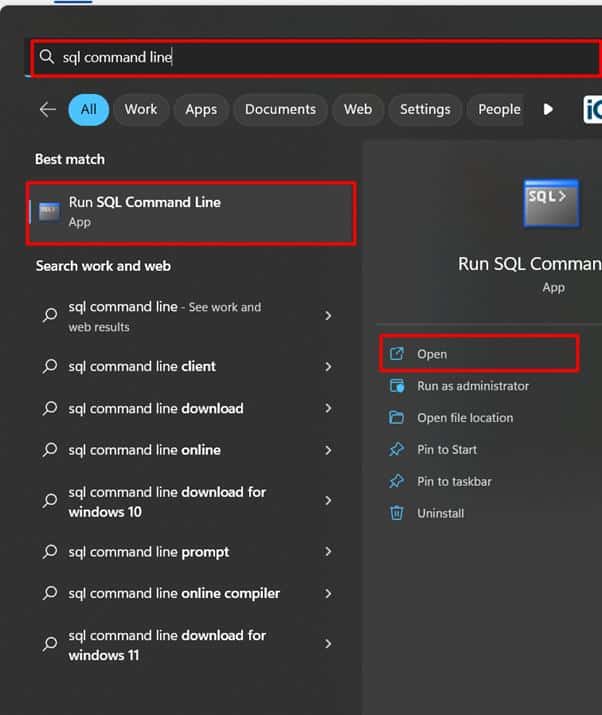The height and width of the screenshot is (715, 602).
Task: Click search icon beside 'sql command line prompt'
Action: coord(50,552)
